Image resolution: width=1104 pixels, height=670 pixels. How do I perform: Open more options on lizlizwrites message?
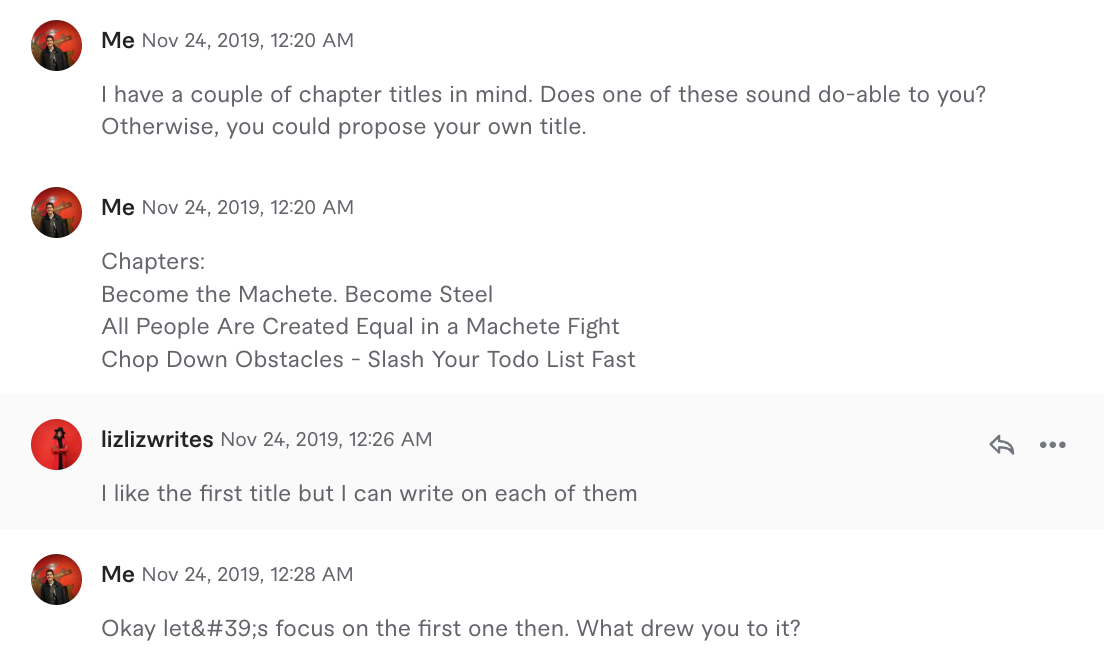point(1052,445)
